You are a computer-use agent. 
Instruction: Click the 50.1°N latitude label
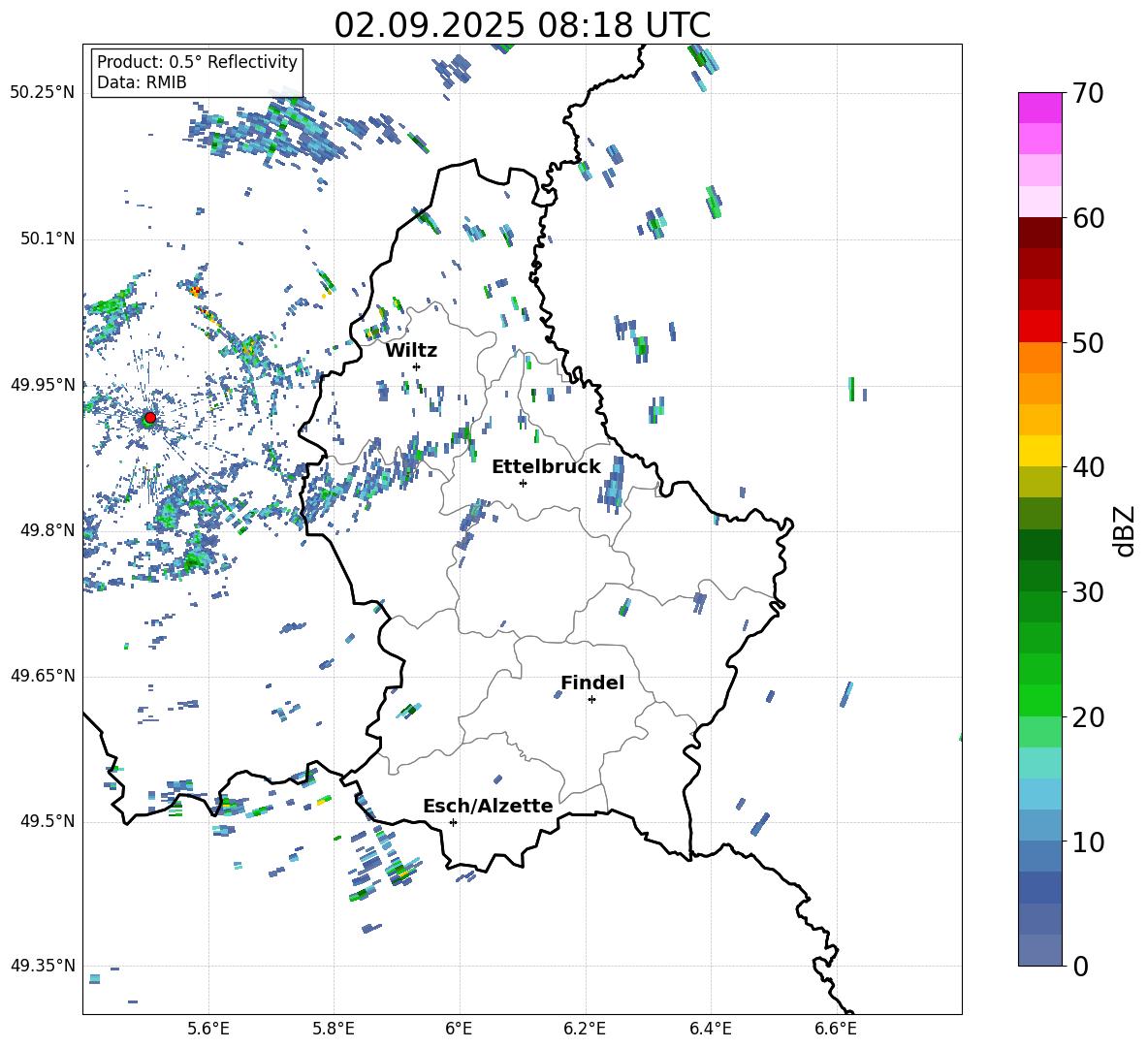pos(47,238)
